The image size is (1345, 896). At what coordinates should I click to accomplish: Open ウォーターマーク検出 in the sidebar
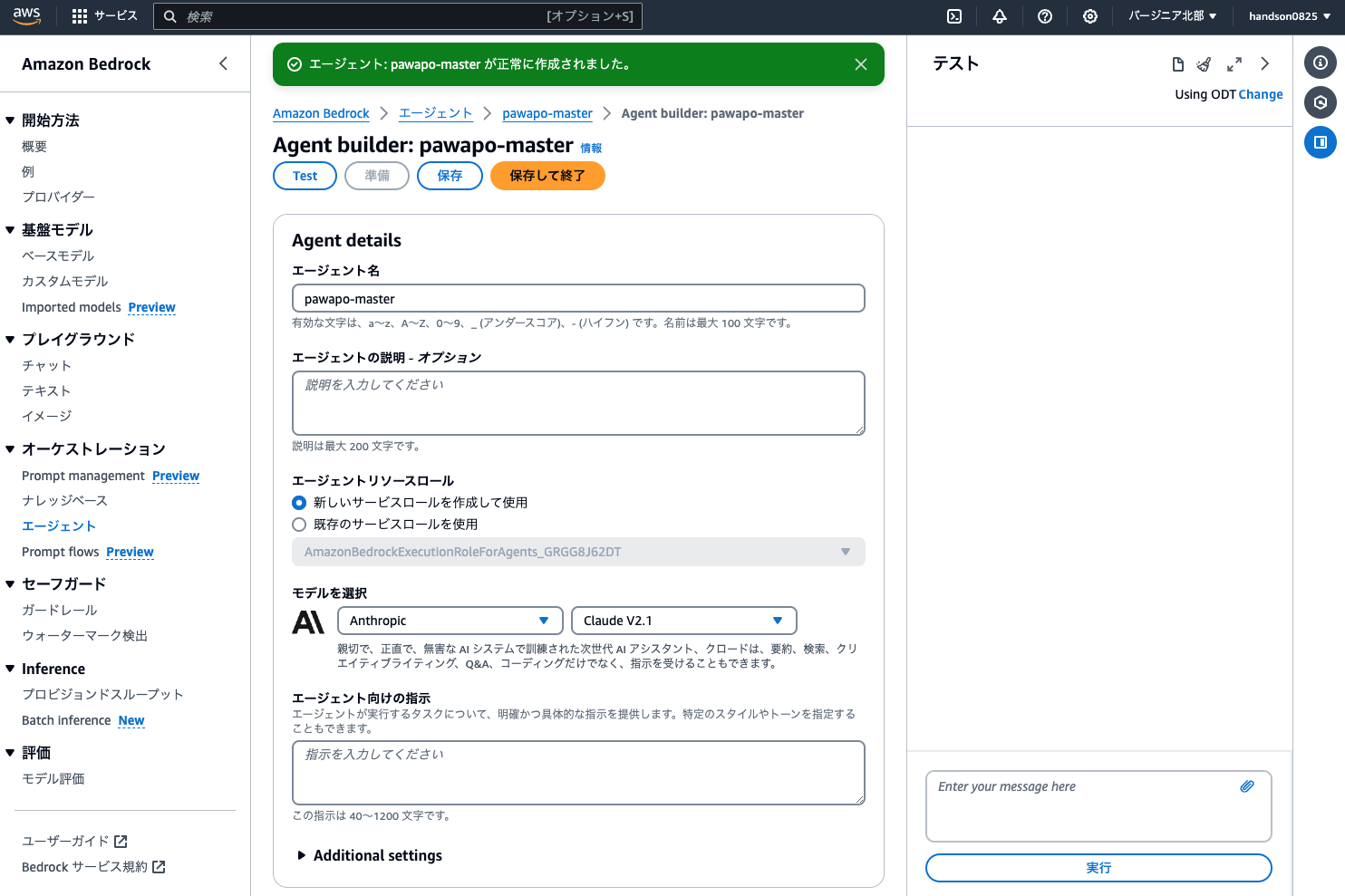coord(84,636)
